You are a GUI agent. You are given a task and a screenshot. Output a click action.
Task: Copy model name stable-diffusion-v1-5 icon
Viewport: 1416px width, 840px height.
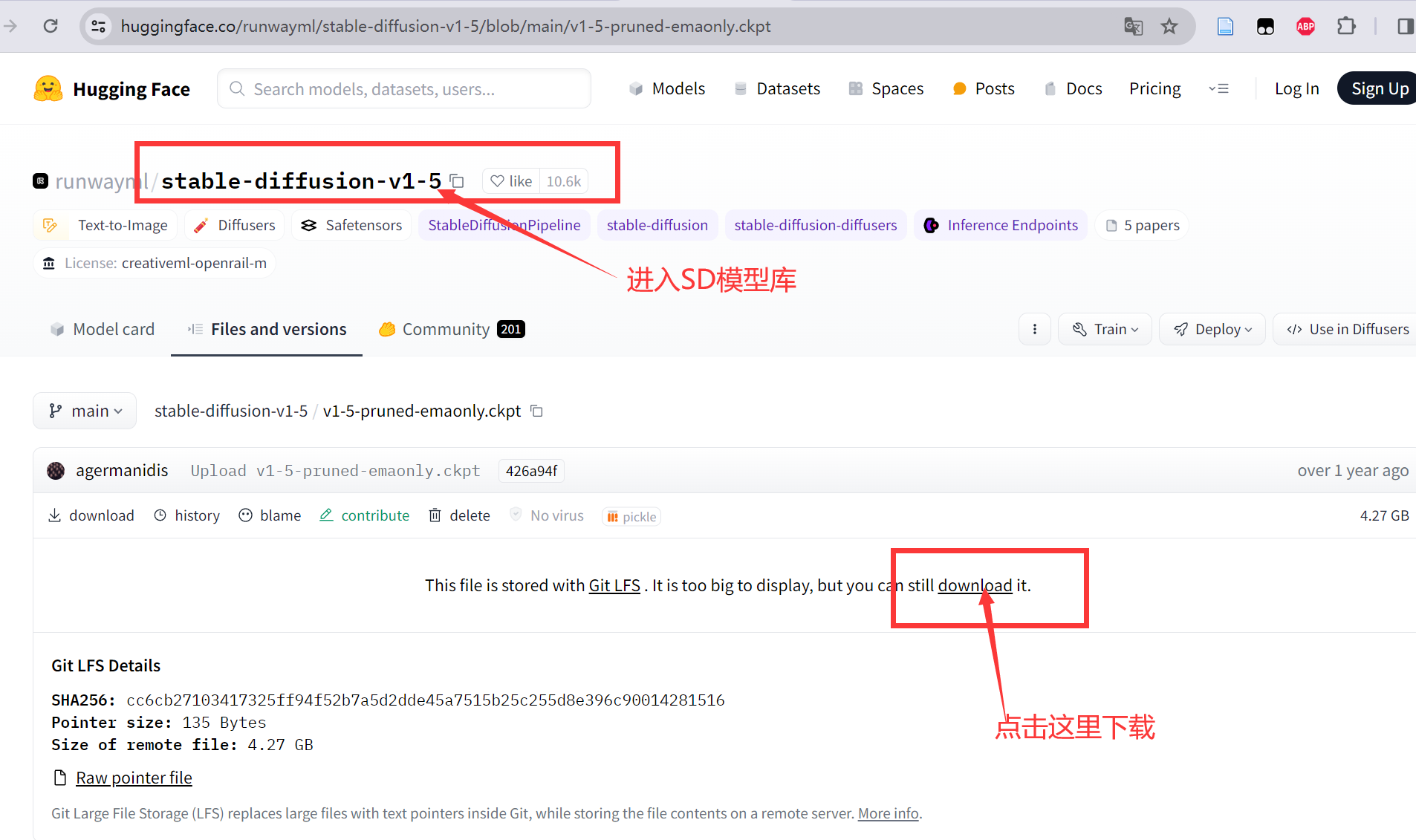[x=457, y=181]
